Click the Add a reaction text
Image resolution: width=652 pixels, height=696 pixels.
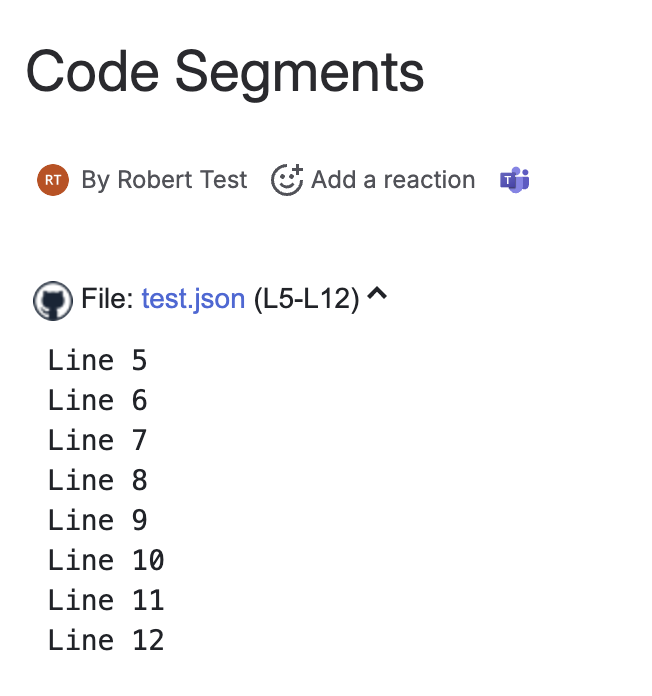point(393,180)
